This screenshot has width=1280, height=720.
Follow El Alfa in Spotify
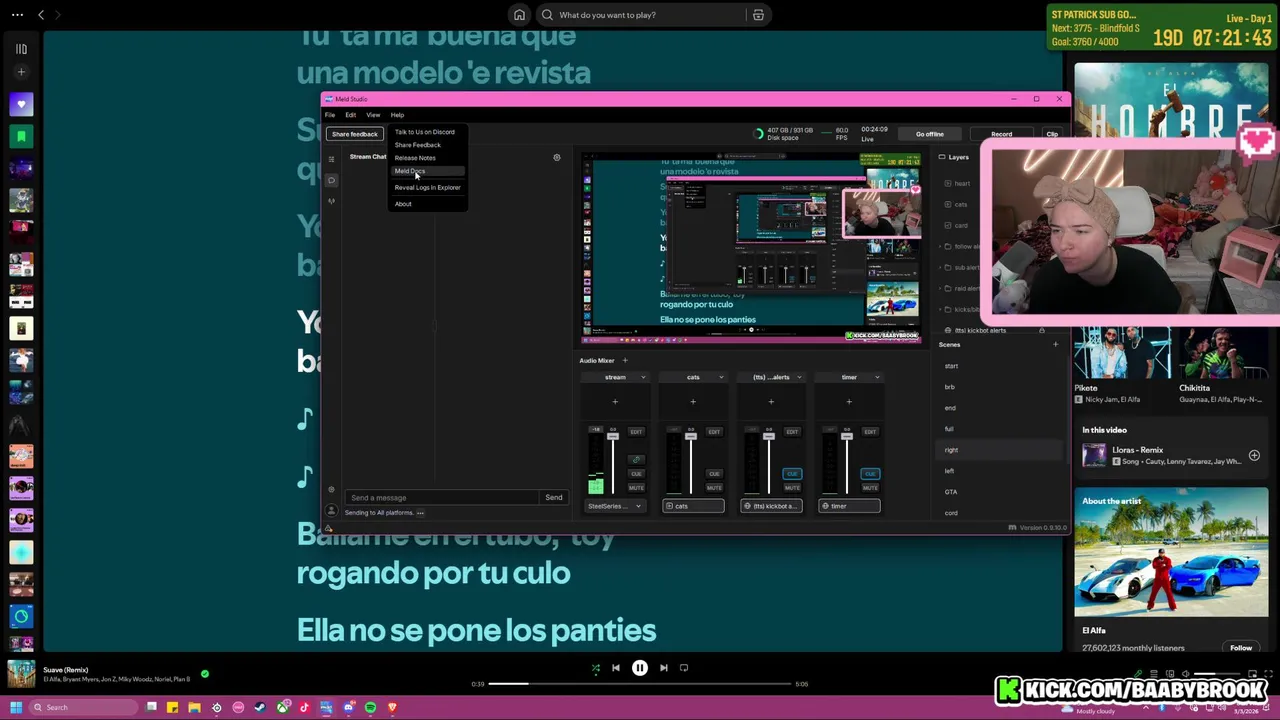coord(1241,647)
